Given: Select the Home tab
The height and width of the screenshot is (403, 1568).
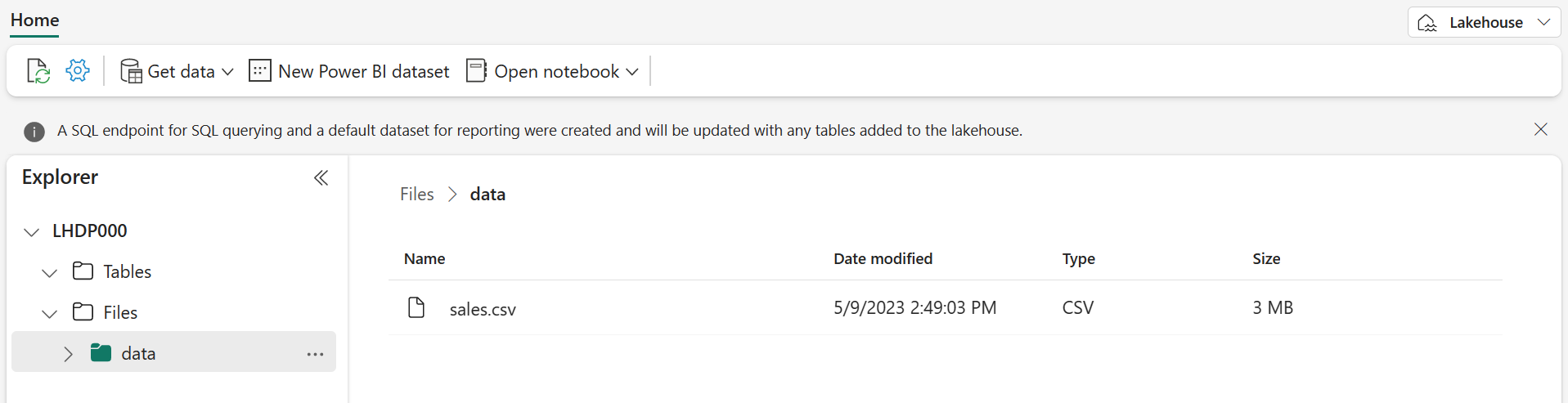Looking at the screenshot, I should [x=34, y=20].
